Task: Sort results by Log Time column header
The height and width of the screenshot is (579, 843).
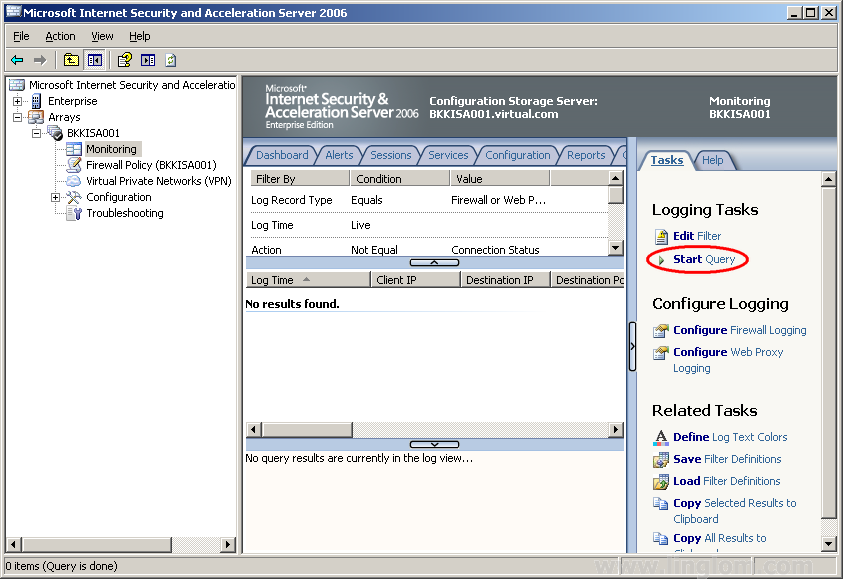Action: pyautogui.click(x=308, y=280)
